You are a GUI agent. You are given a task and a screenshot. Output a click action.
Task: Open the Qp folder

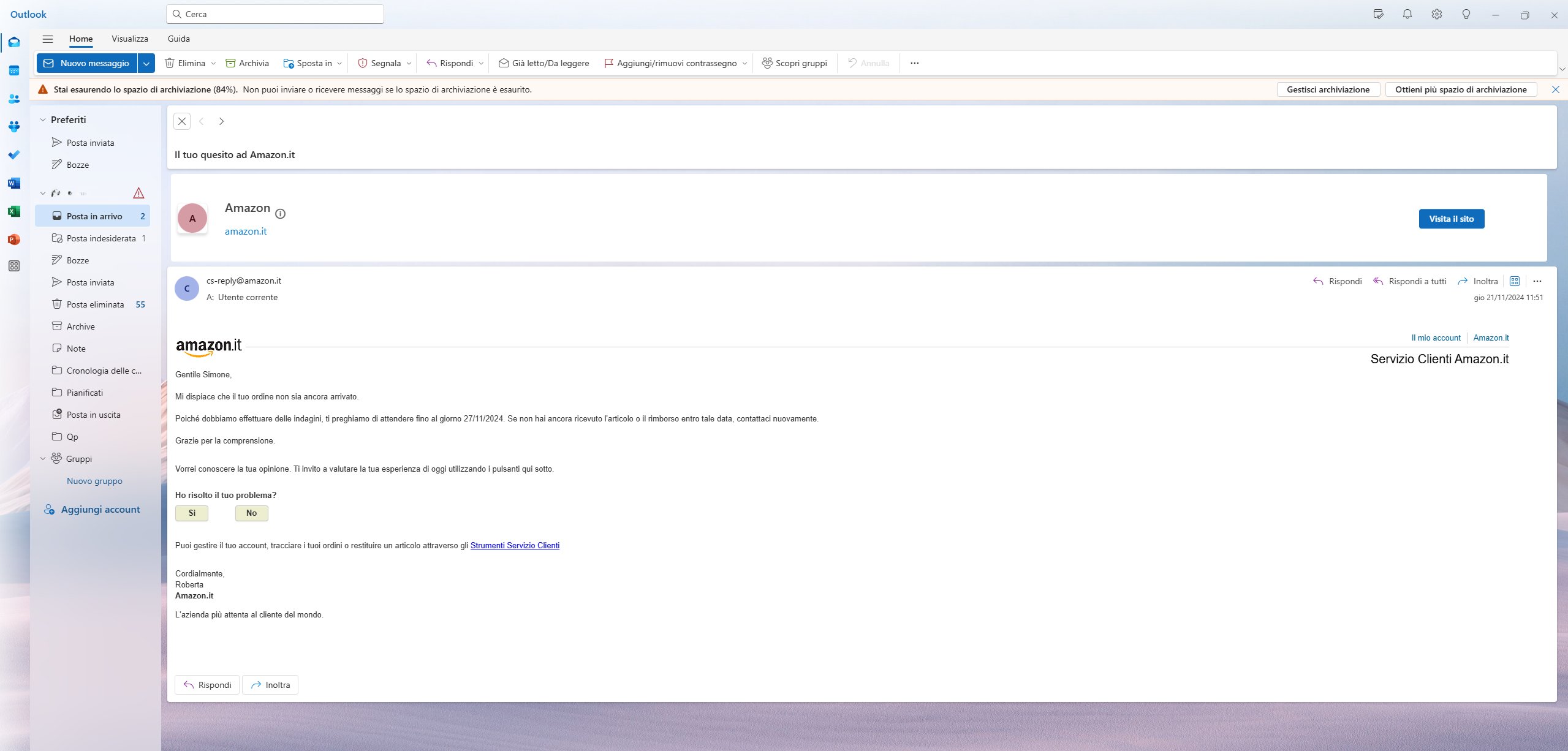93,437
